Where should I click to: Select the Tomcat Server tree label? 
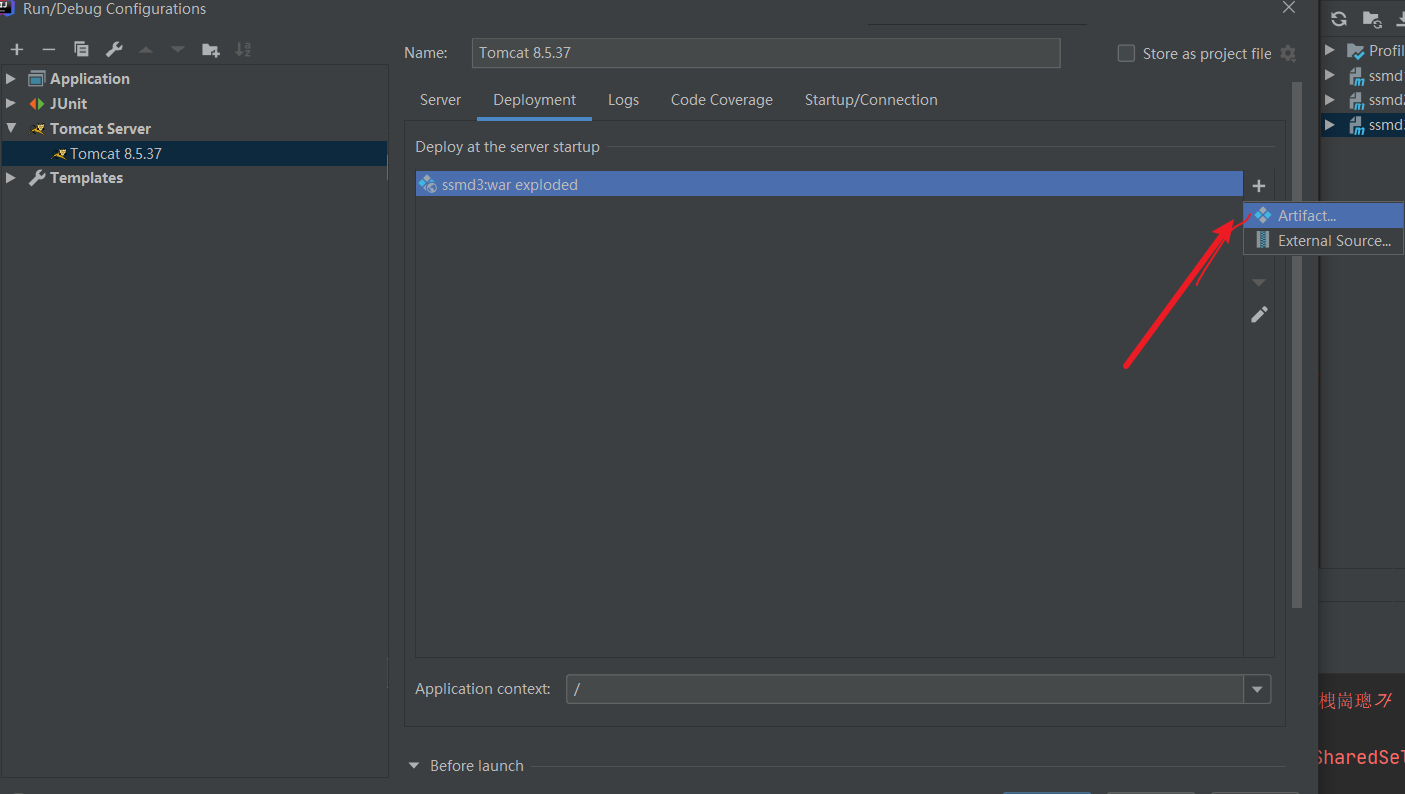pyautogui.click(x=101, y=129)
